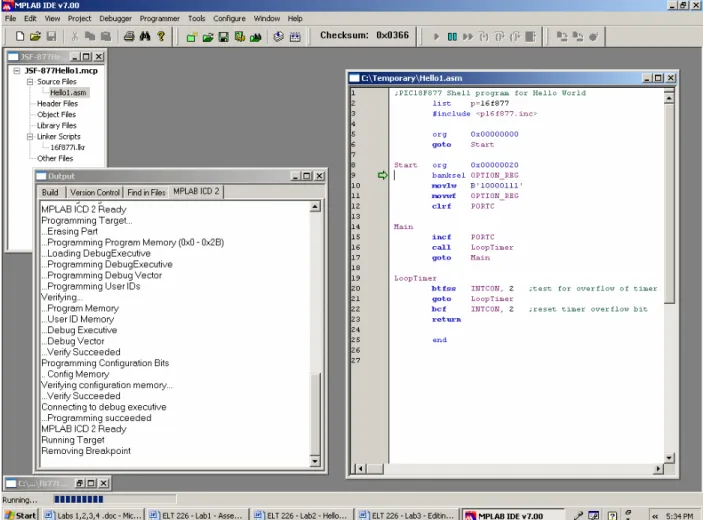The image size is (703, 520).
Task: Click the editor horizontal scroll left arrow
Action: tap(360, 469)
